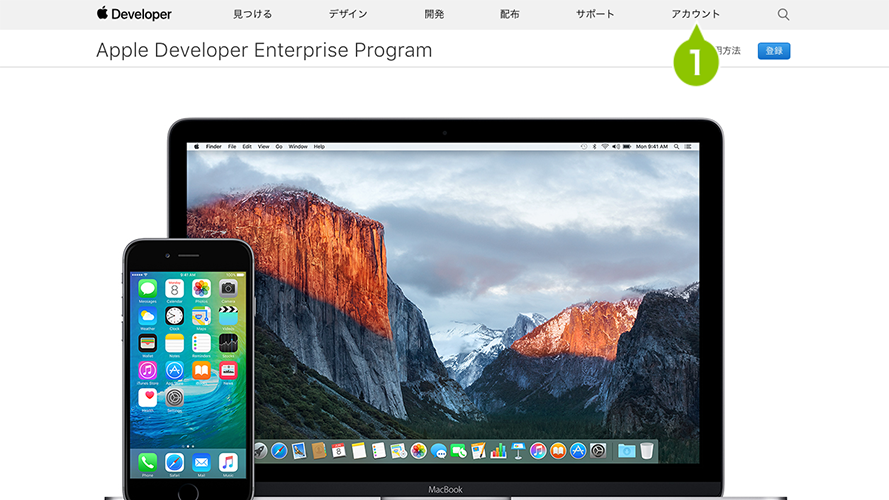Screen dimensions: 889x500
Task: Click the green Phone icon in the iPhone dock
Action: coord(147,463)
